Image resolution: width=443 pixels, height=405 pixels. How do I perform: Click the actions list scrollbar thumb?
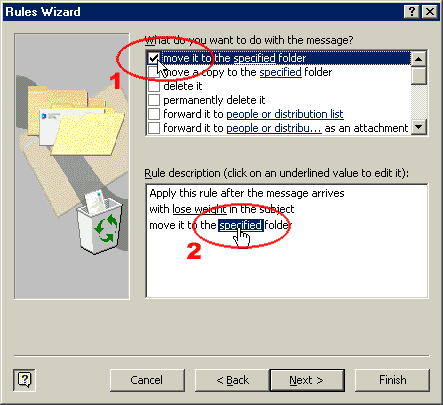(419, 75)
